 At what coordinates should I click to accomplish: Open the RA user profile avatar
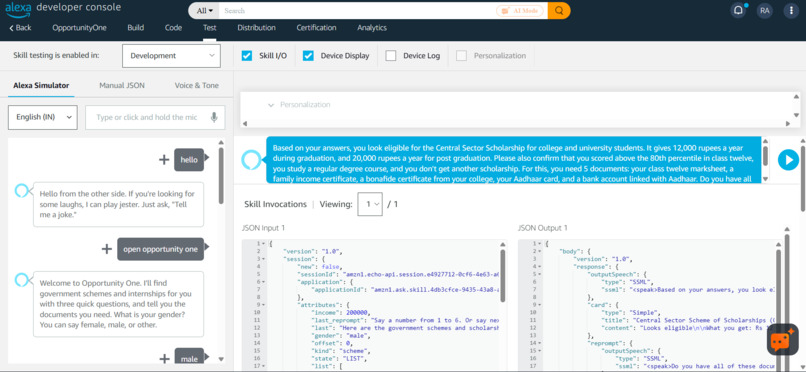(764, 11)
